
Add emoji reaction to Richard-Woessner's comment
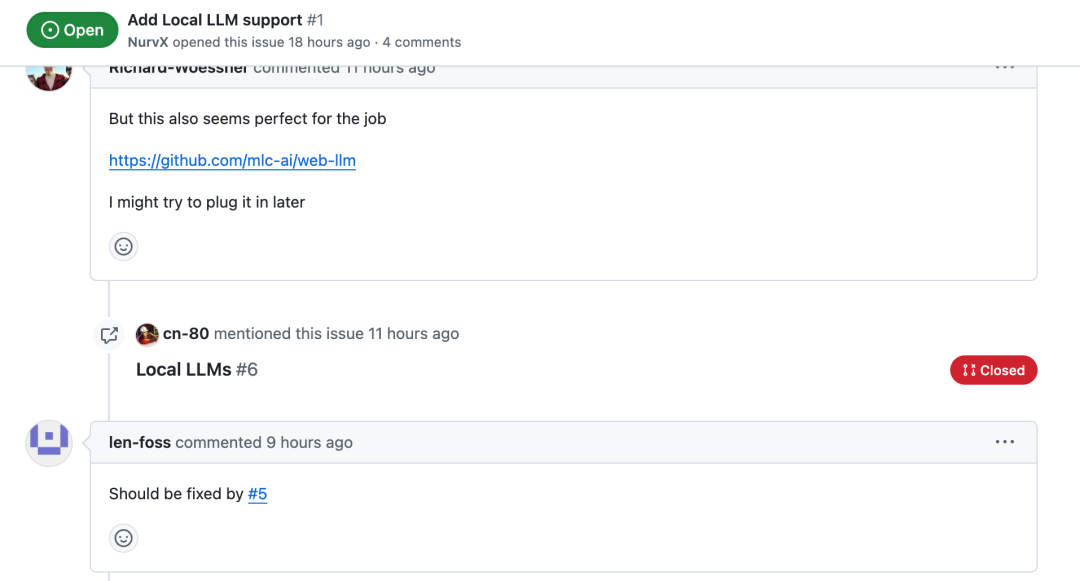coord(123,246)
